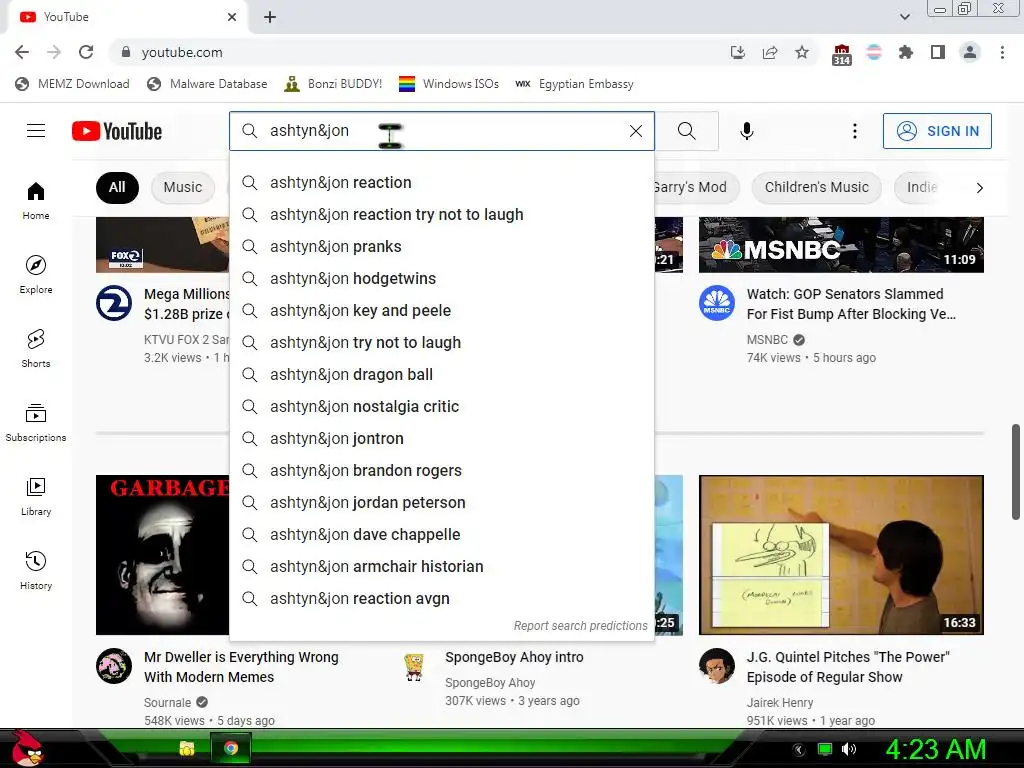Choose suggestion 'ashtyn&jon reaction'
Screen dimensions: 1024x768
click(x=442, y=182)
